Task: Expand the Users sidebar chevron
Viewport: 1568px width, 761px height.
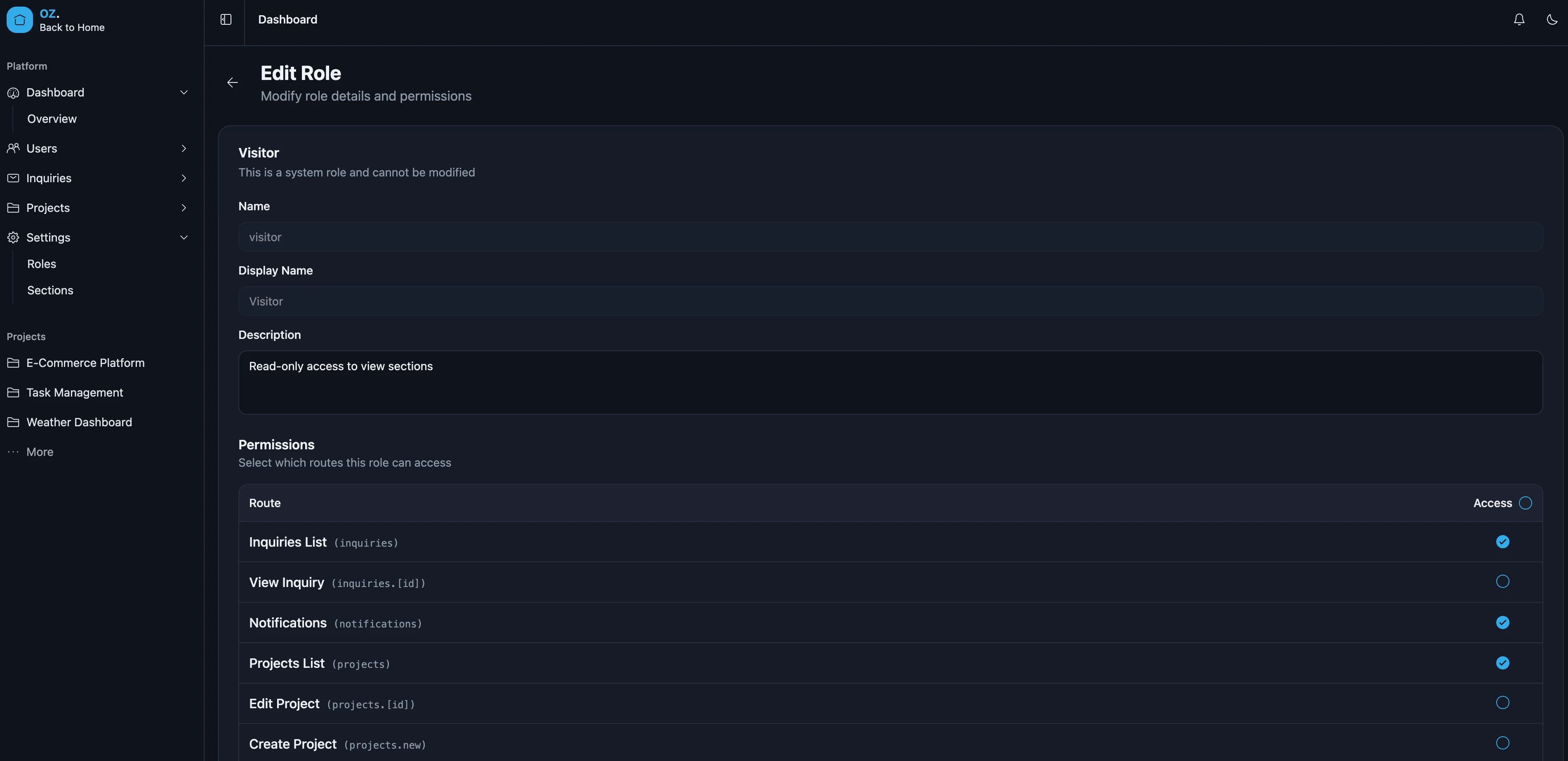Action: tap(184, 148)
